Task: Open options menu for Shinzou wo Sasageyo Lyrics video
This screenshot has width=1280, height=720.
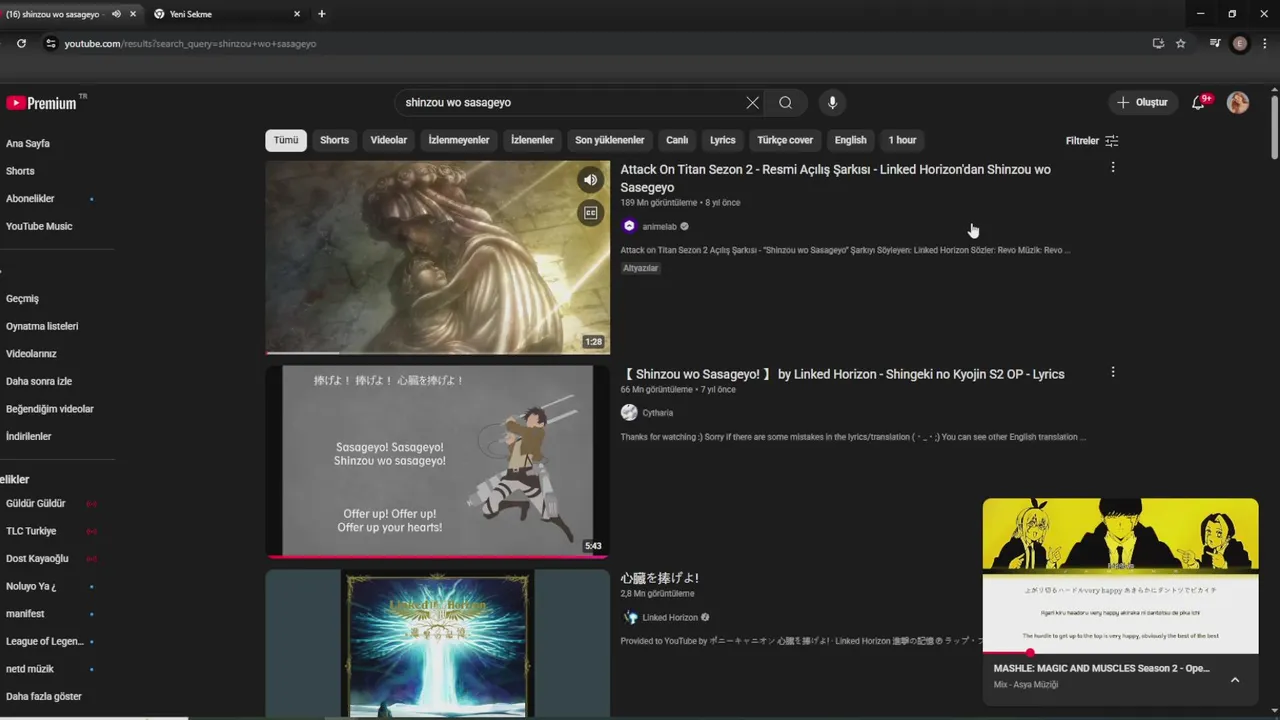Action: 1113,372
